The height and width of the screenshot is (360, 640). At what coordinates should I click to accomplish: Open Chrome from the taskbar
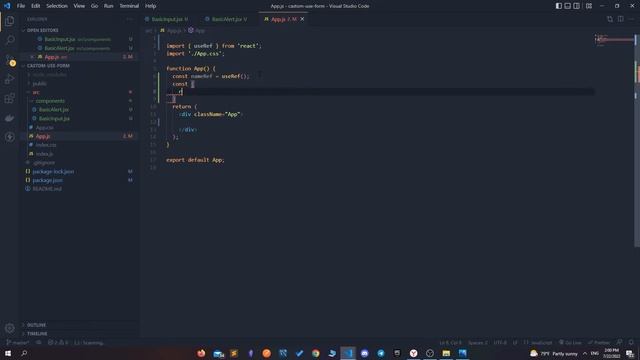click(x=316, y=353)
